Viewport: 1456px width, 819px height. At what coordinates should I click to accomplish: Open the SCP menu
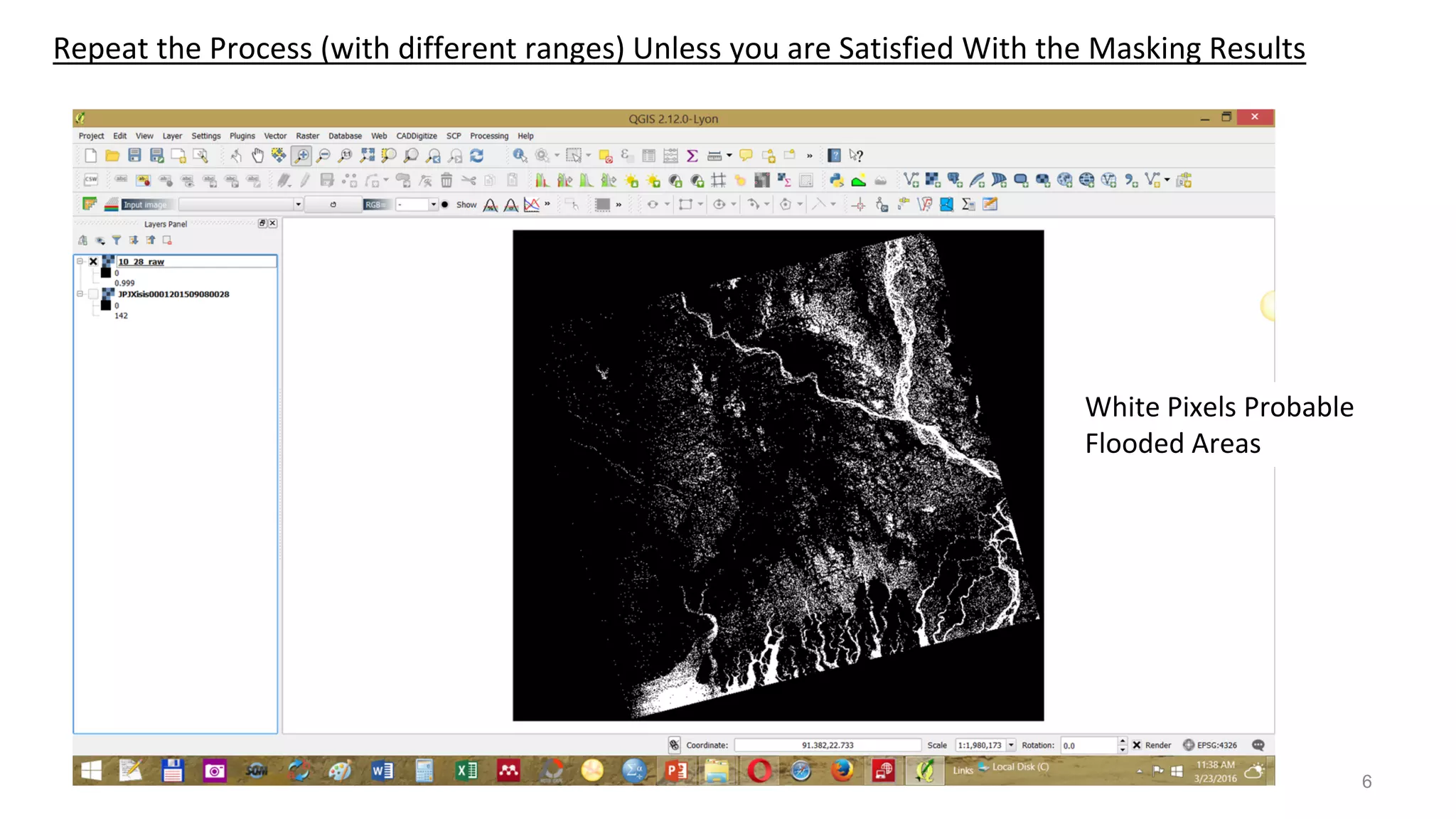pyautogui.click(x=454, y=136)
